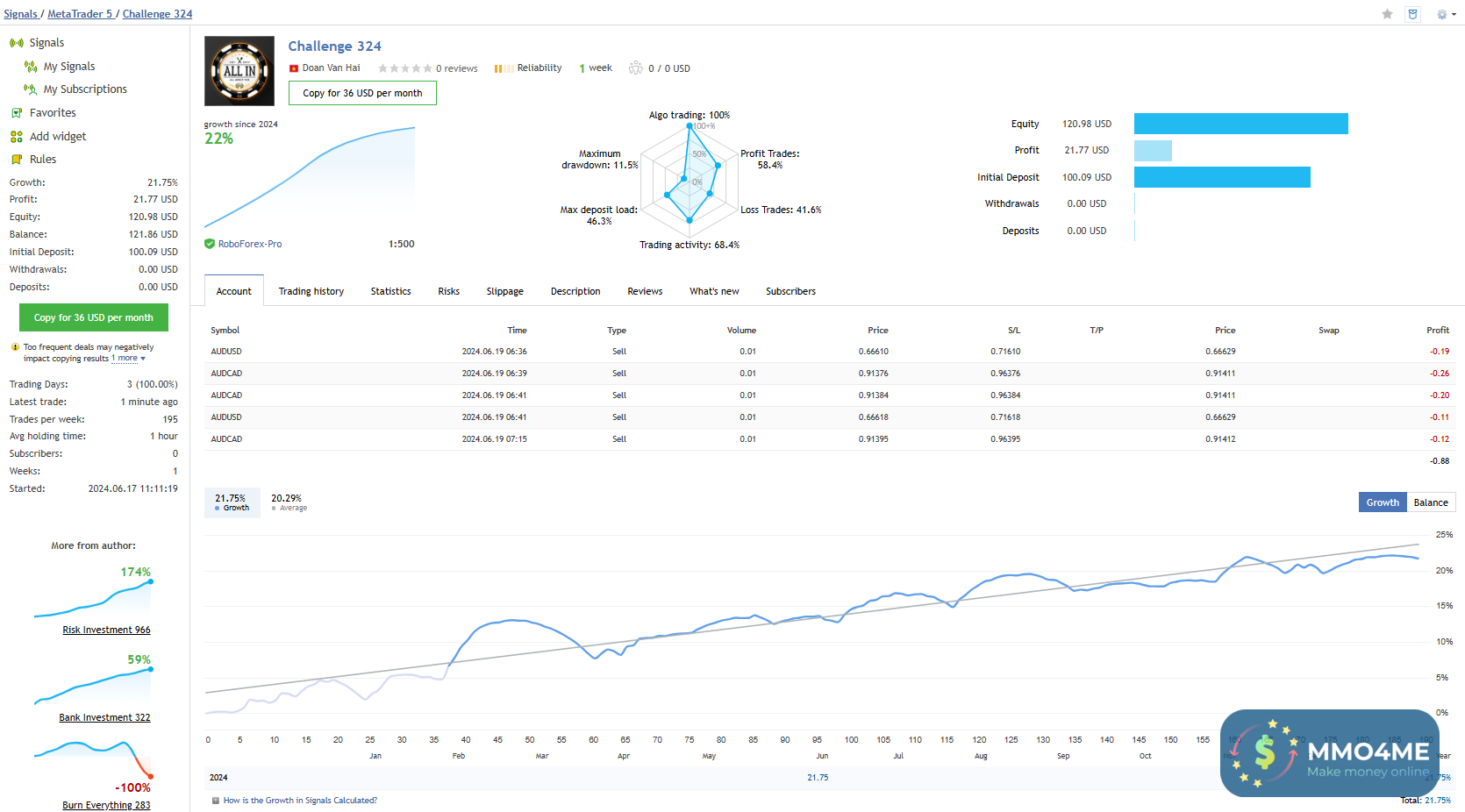Image resolution: width=1465 pixels, height=812 pixels.
Task: Open the Signals sidebar section icon
Action: point(17,43)
